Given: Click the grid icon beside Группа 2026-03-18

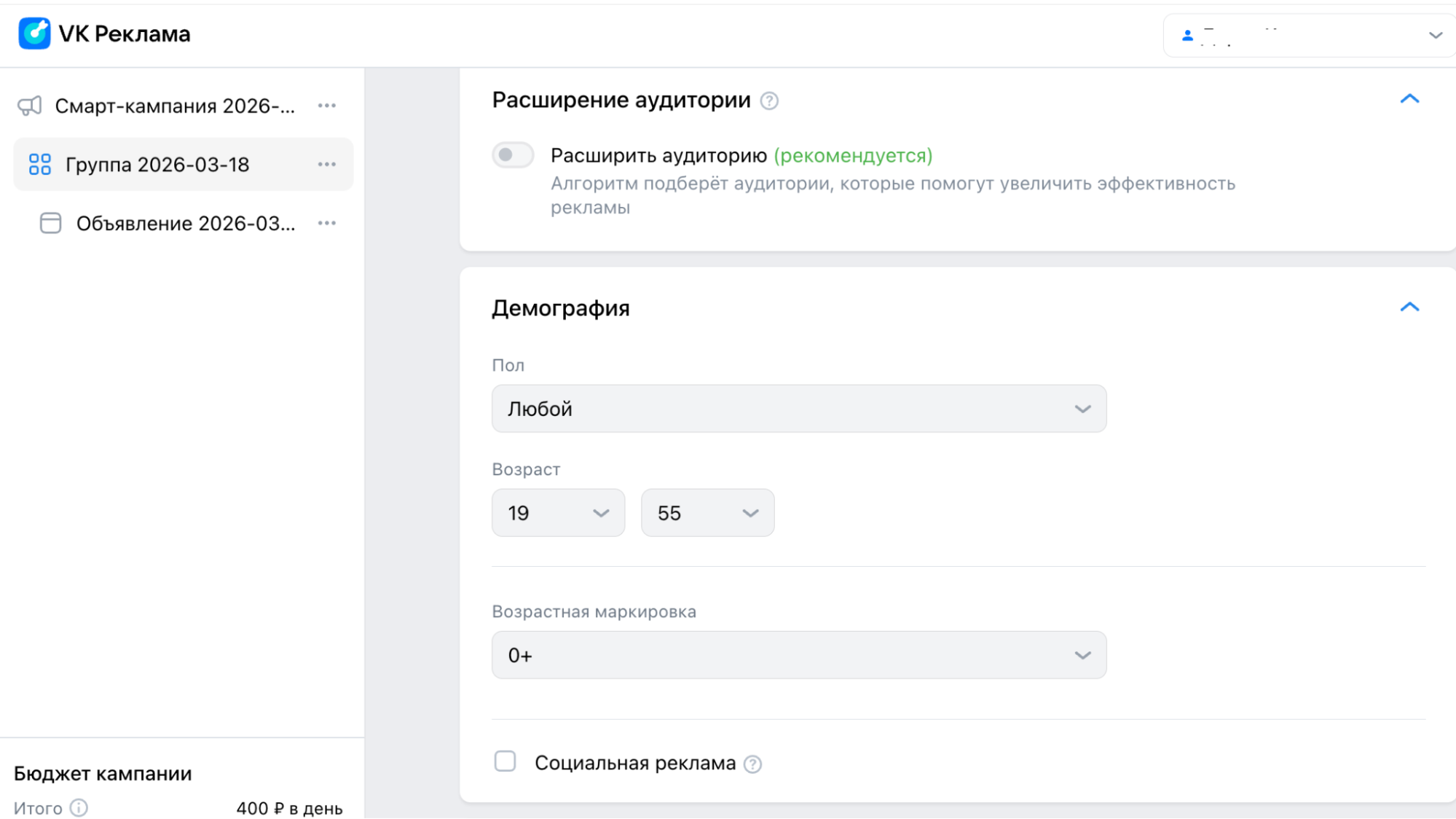Looking at the screenshot, I should [x=39, y=164].
